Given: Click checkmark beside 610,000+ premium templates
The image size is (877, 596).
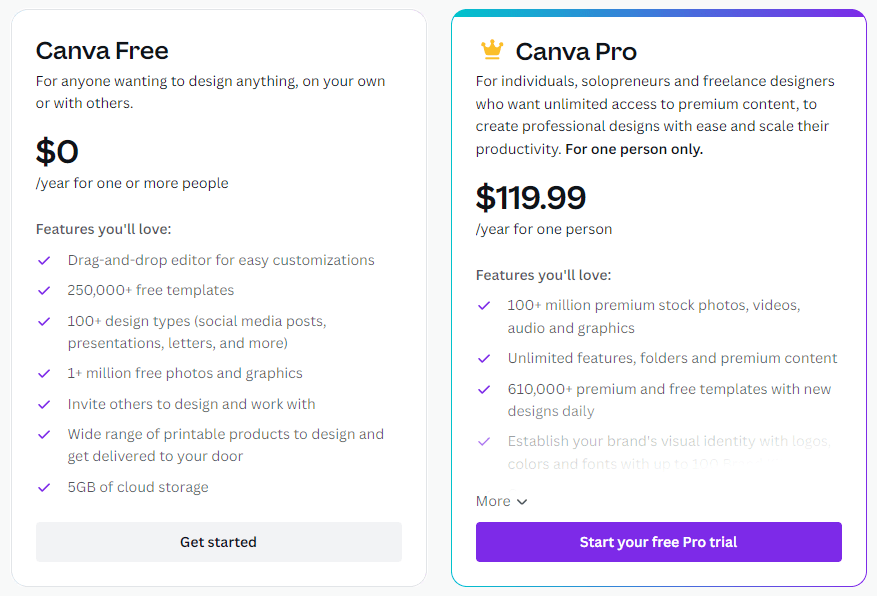Looking at the screenshot, I should pos(484,390).
